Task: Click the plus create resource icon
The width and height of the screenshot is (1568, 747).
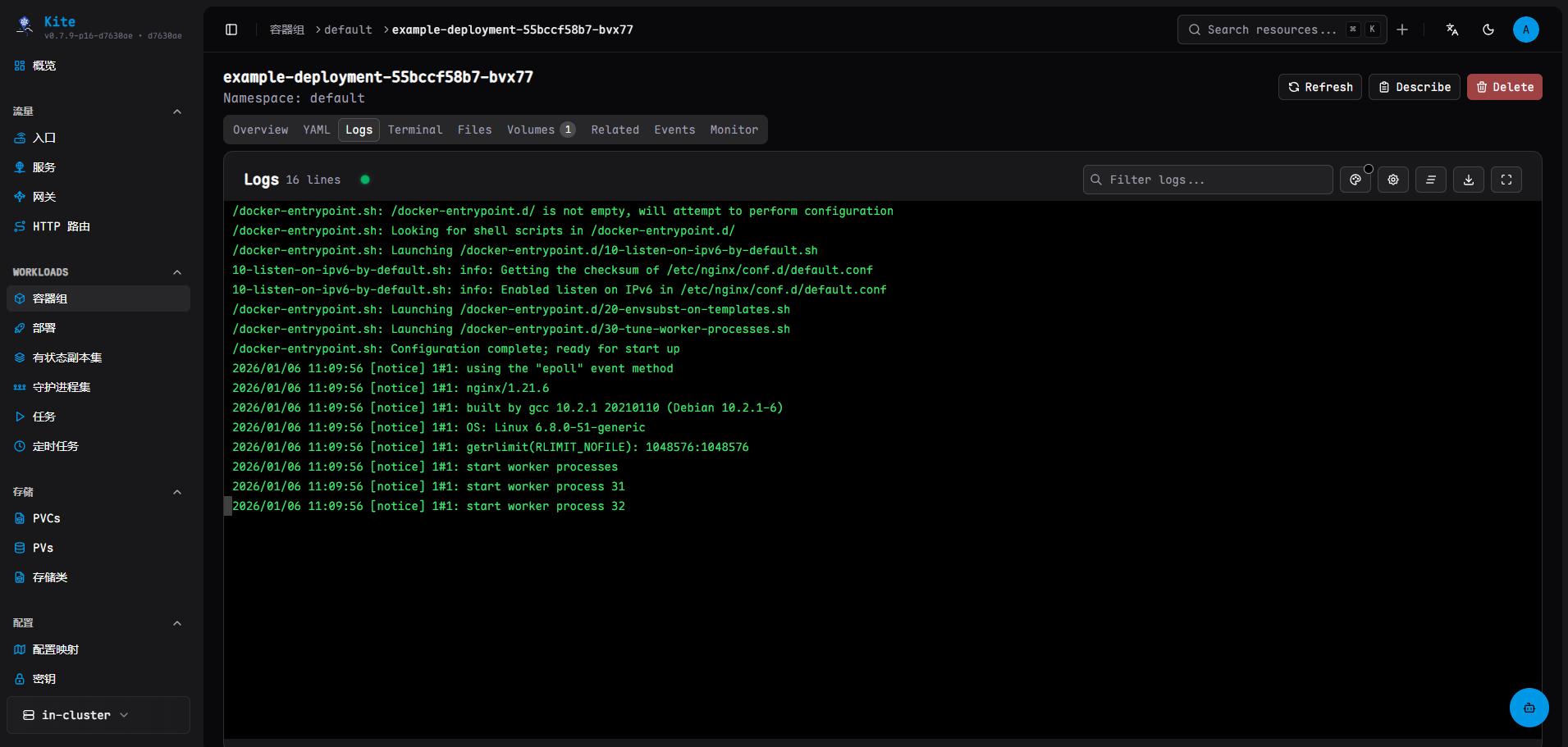Action: coord(1402,30)
